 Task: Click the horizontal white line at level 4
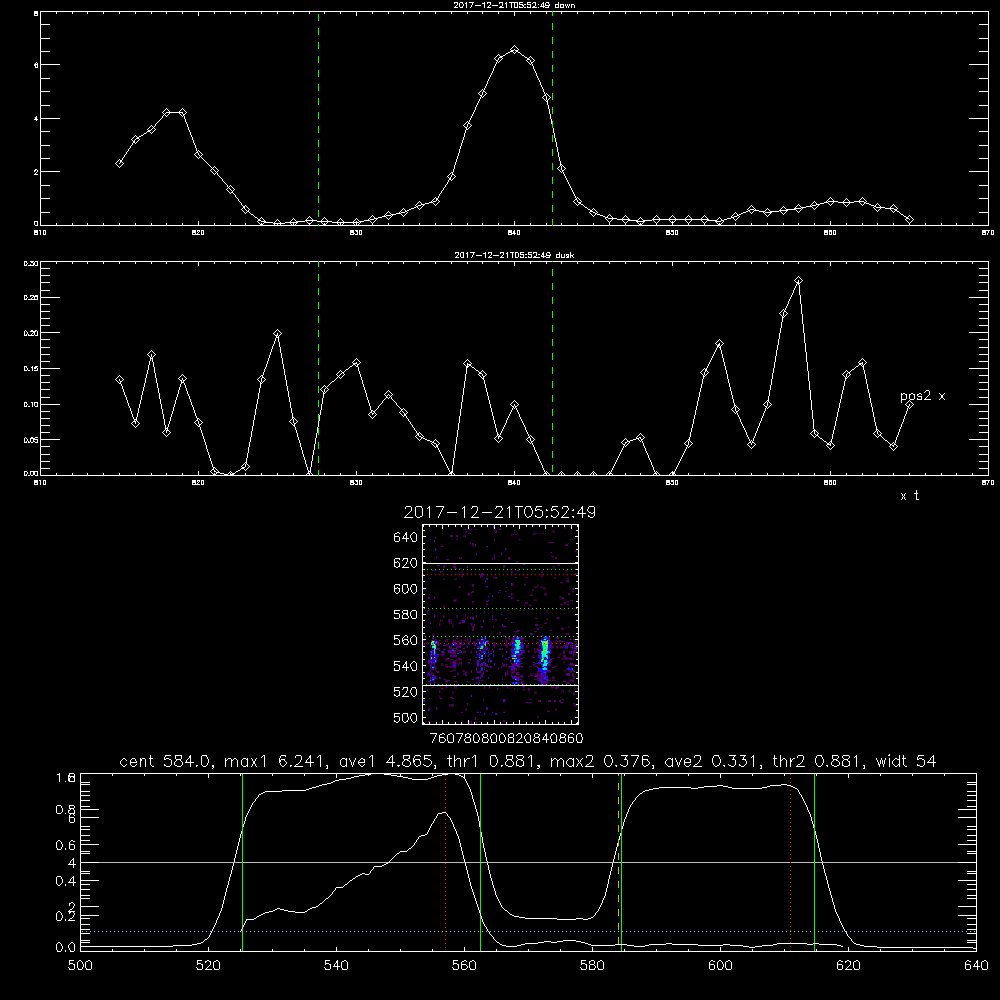pyautogui.click(x=528, y=862)
